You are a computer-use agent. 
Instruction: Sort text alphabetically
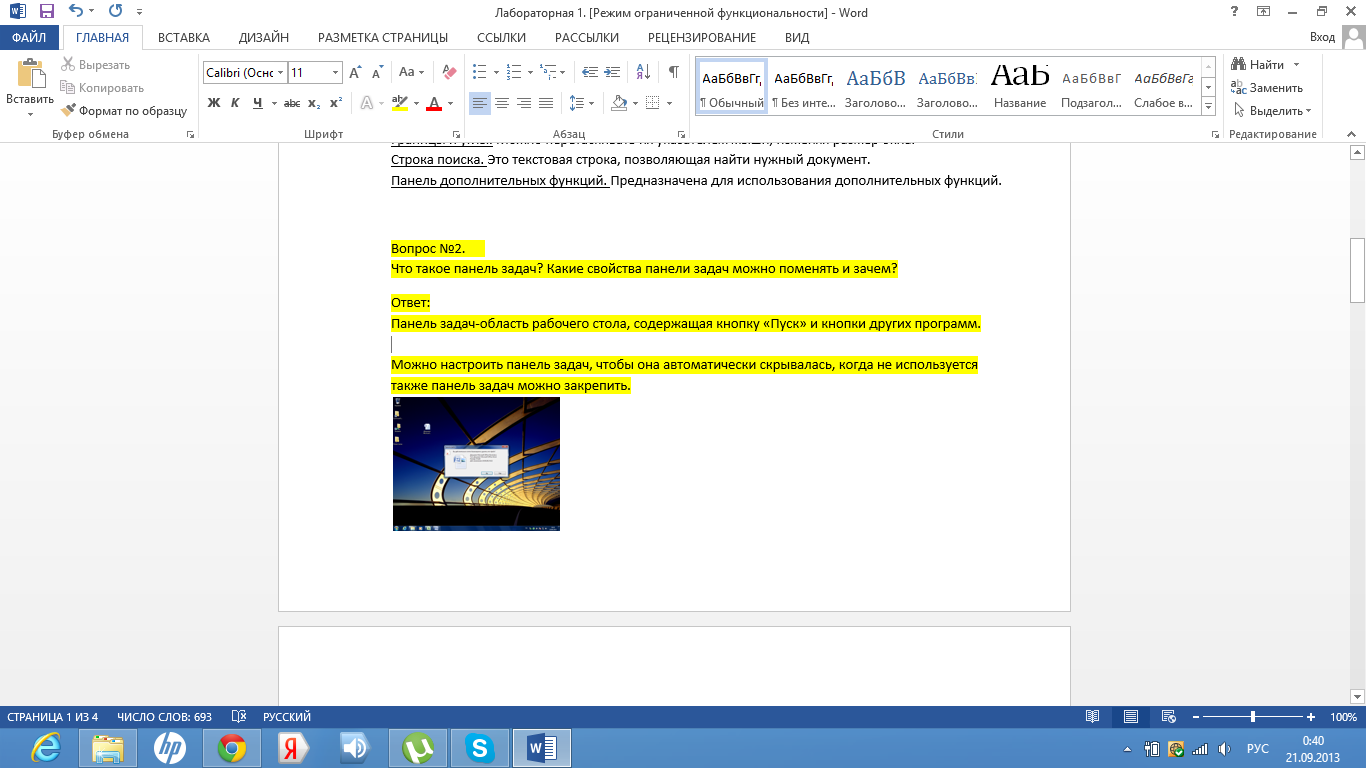click(x=643, y=72)
